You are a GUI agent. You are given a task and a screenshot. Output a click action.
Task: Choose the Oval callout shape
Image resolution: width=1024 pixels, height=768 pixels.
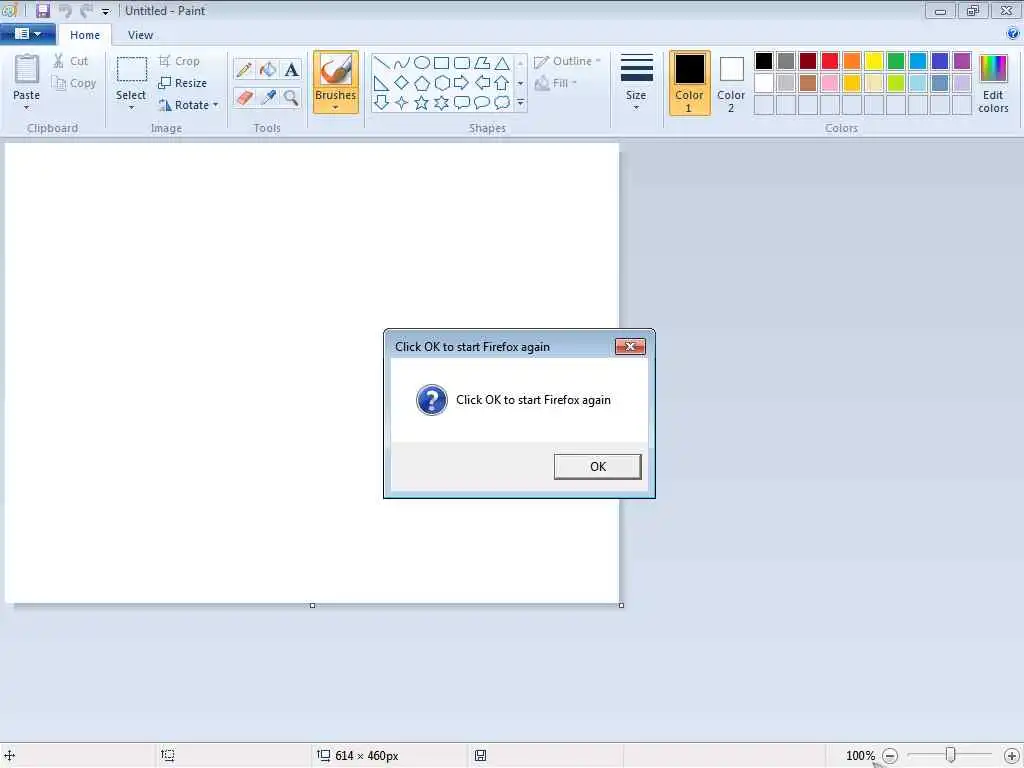(x=482, y=103)
